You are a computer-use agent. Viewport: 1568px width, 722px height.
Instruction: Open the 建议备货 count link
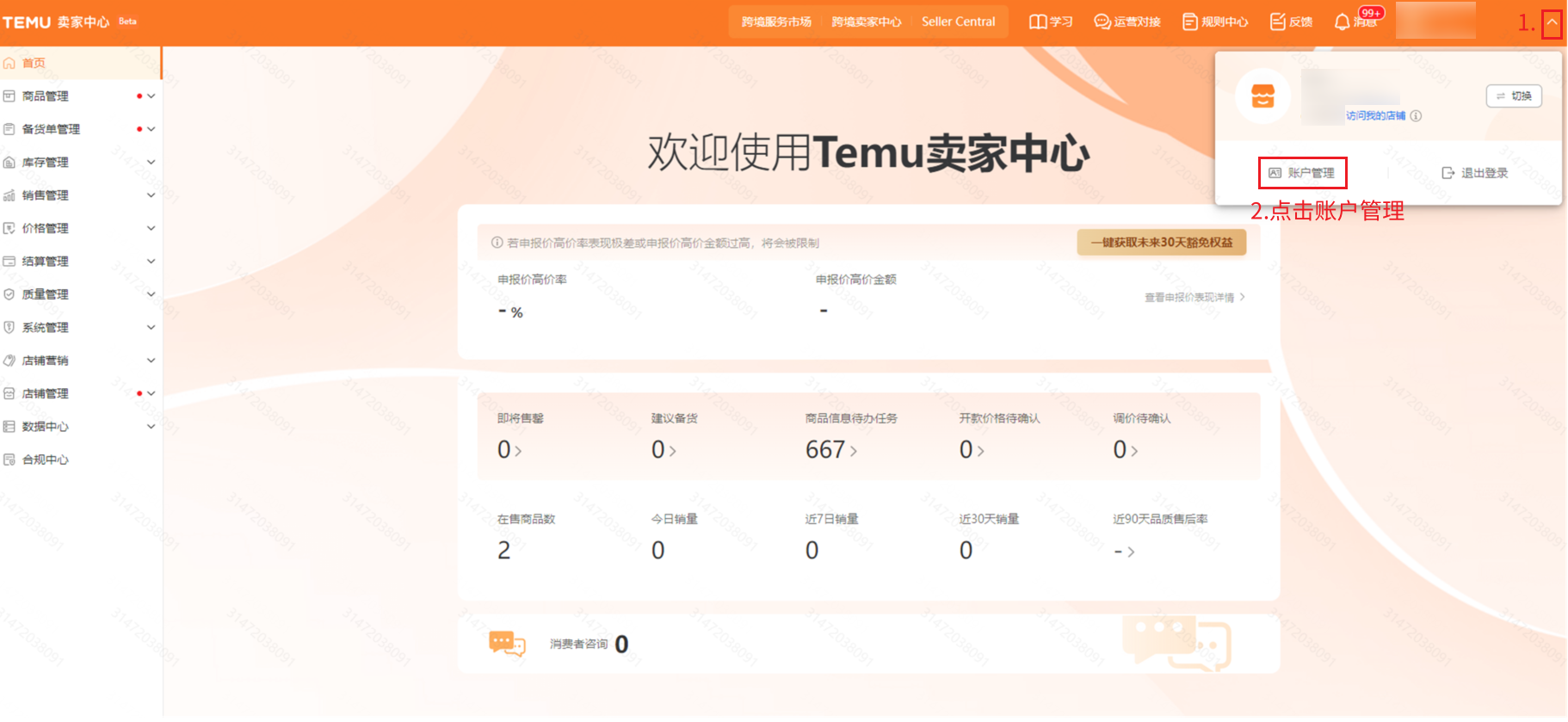click(x=664, y=450)
